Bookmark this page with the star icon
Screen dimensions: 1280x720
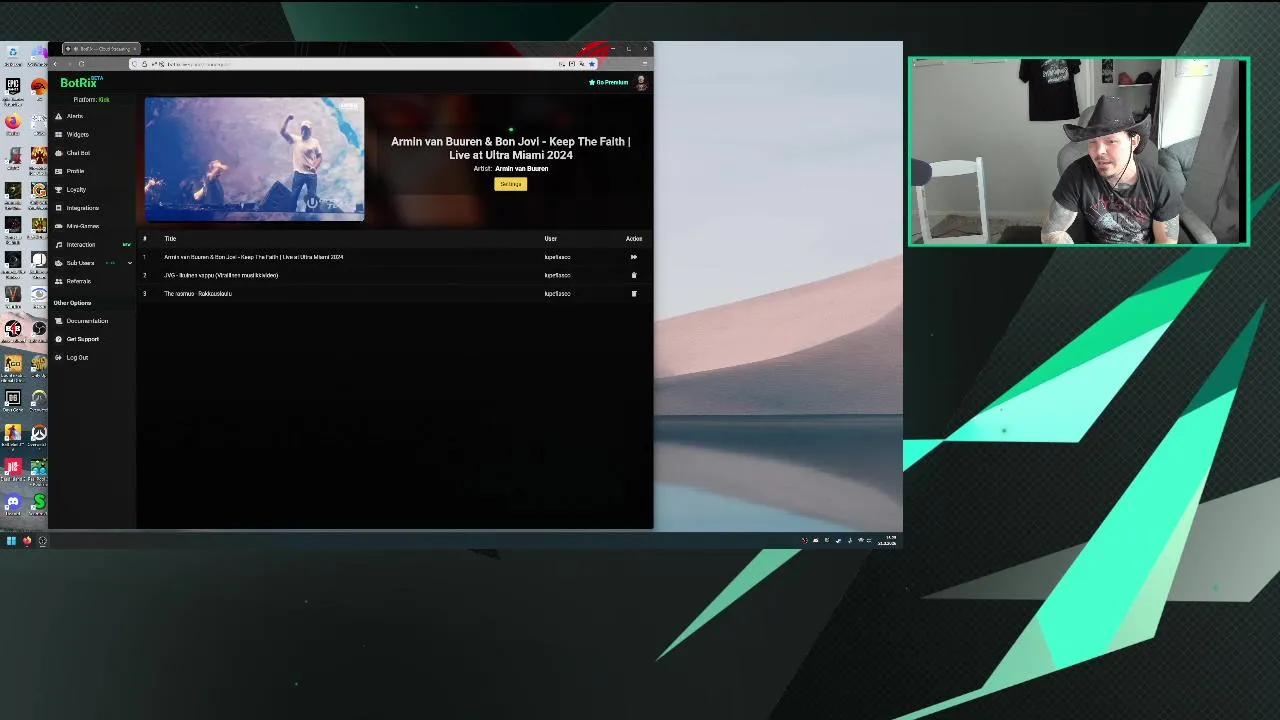coord(591,64)
